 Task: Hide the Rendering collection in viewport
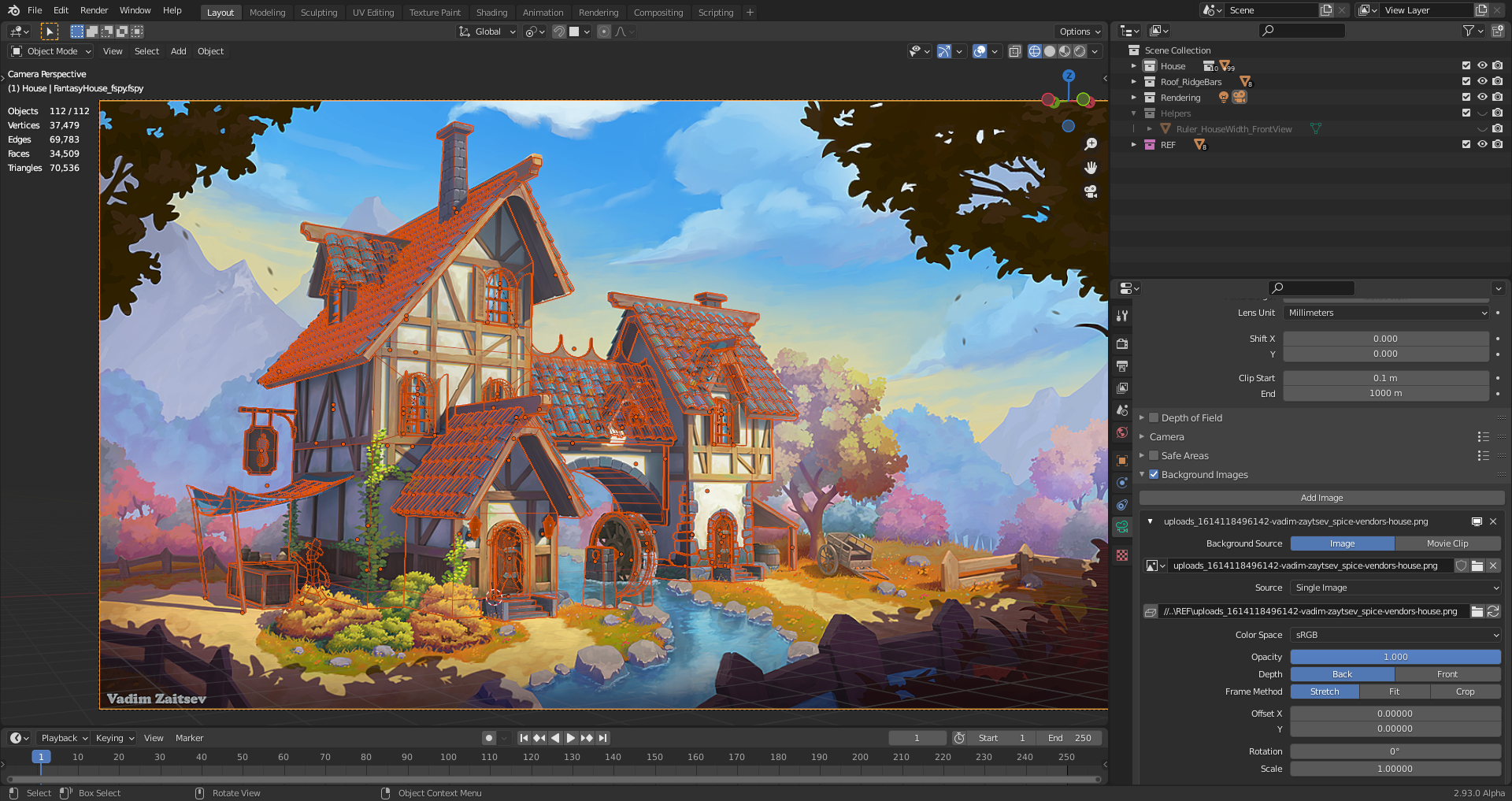click(x=1482, y=98)
